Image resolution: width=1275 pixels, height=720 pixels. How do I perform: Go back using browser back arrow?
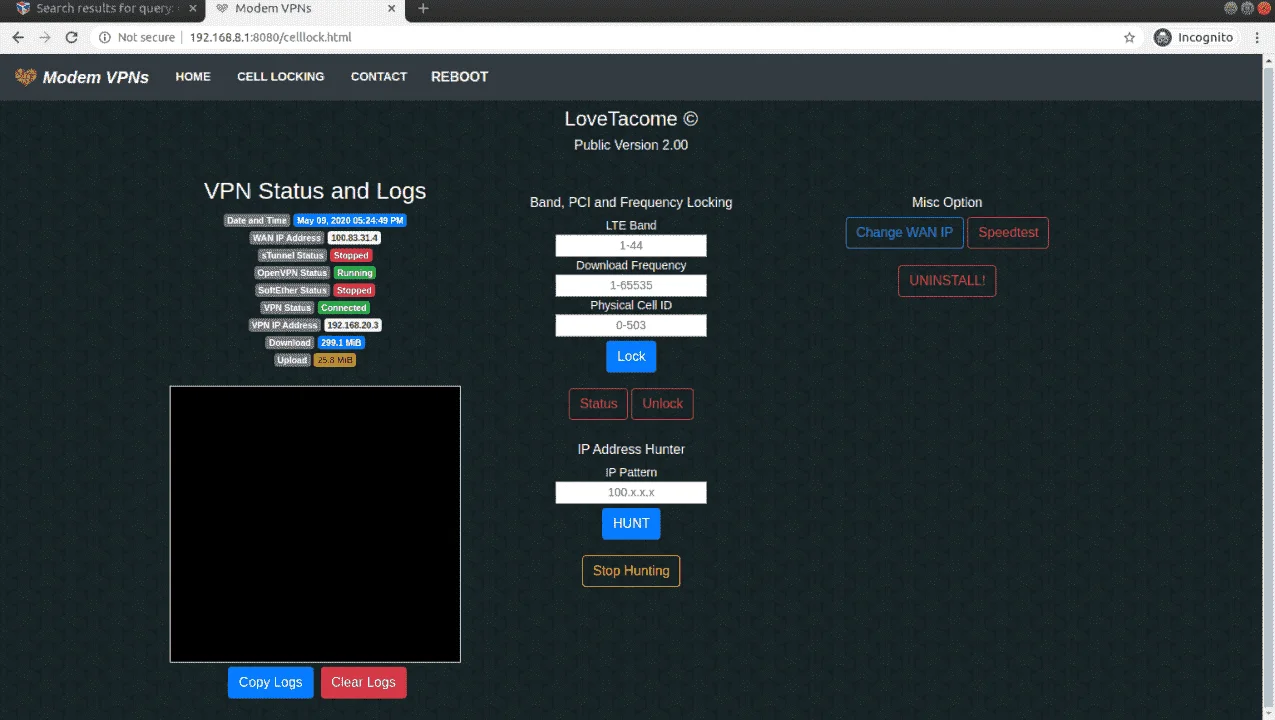(17, 37)
